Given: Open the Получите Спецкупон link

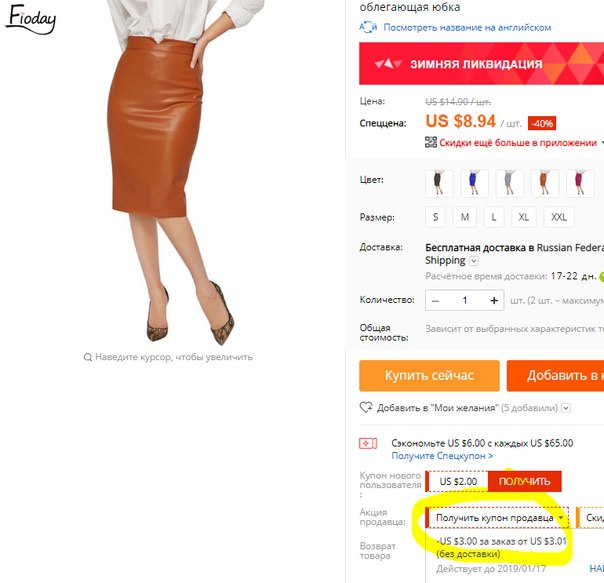Looking at the screenshot, I should tap(442, 456).
